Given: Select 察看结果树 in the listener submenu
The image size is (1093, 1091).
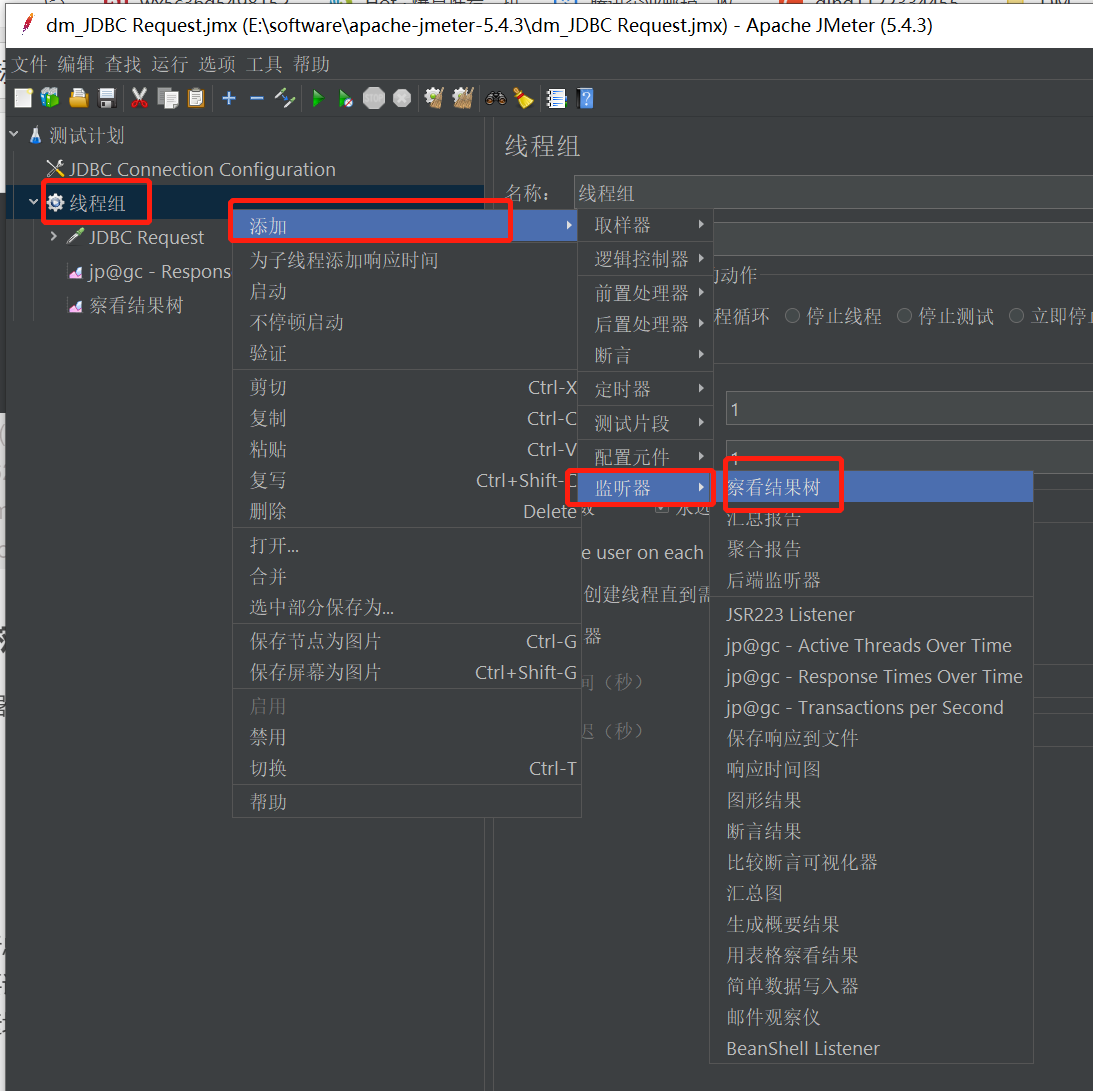Looking at the screenshot, I should [x=871, y=487].
